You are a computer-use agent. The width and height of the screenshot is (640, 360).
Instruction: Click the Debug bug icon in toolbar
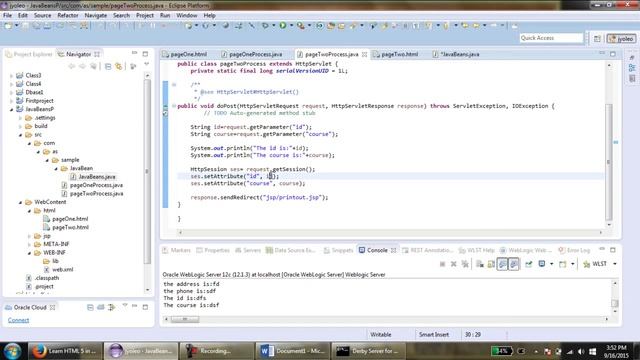tap(265, 26)
